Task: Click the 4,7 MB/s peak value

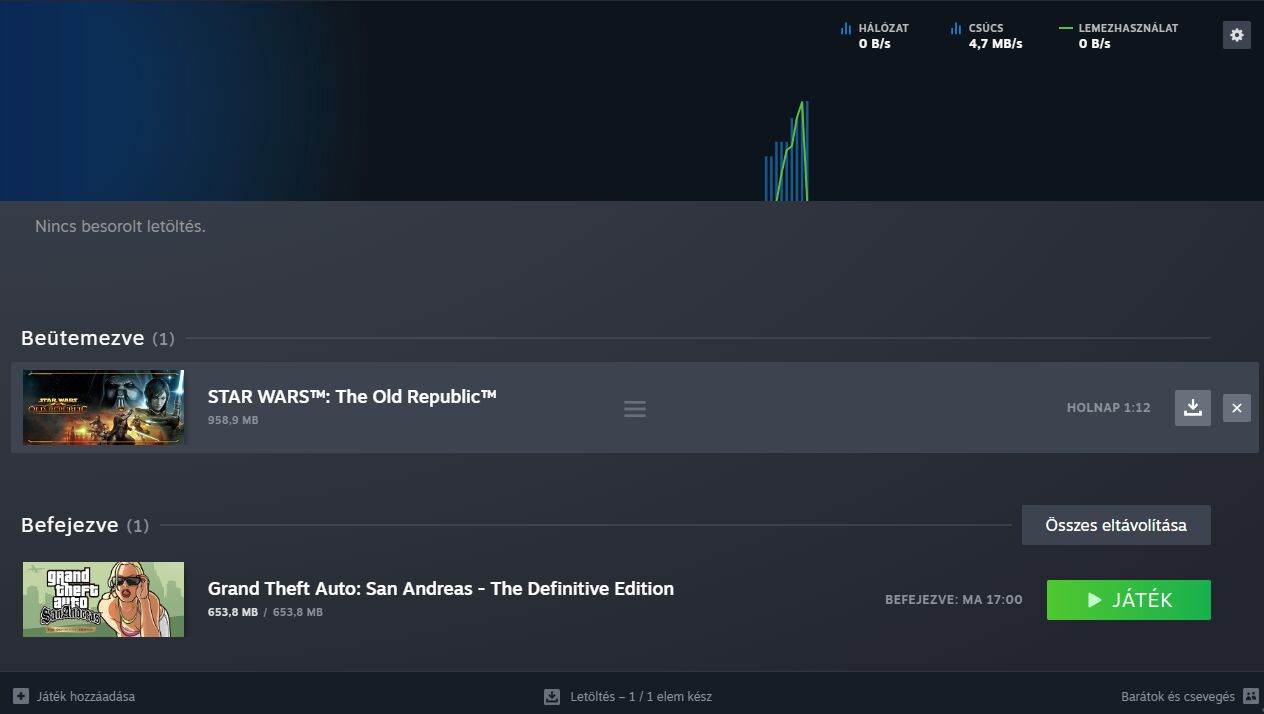Action: click(995, 44)
